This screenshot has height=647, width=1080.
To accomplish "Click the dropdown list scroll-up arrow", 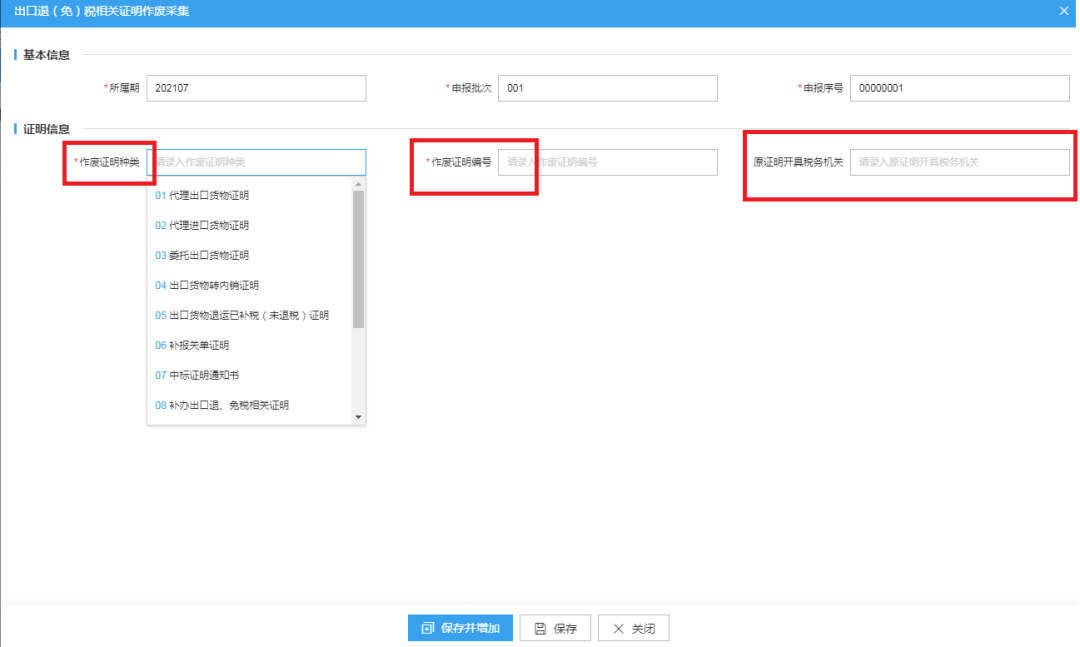I will coord(358,184).
